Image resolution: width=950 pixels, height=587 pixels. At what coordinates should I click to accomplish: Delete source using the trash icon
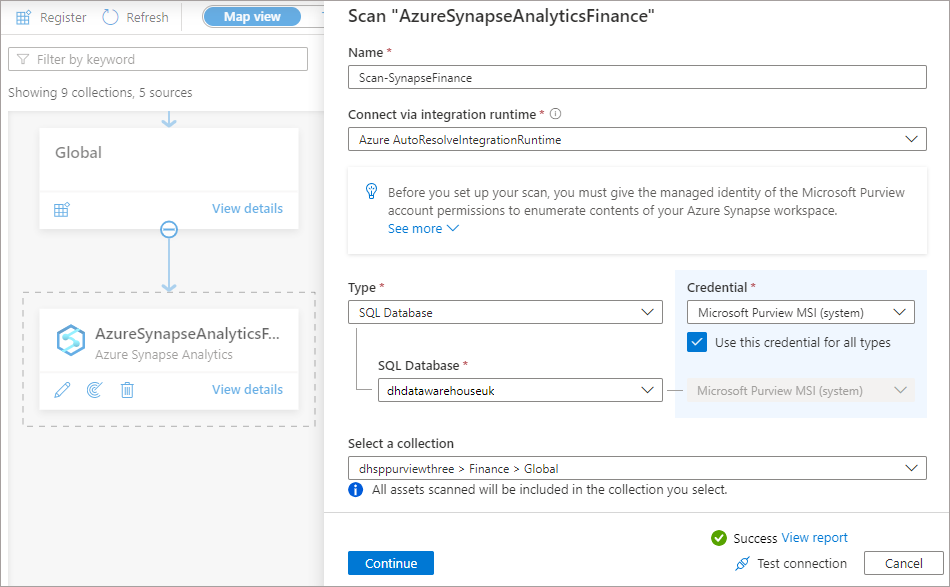(127, 390)
